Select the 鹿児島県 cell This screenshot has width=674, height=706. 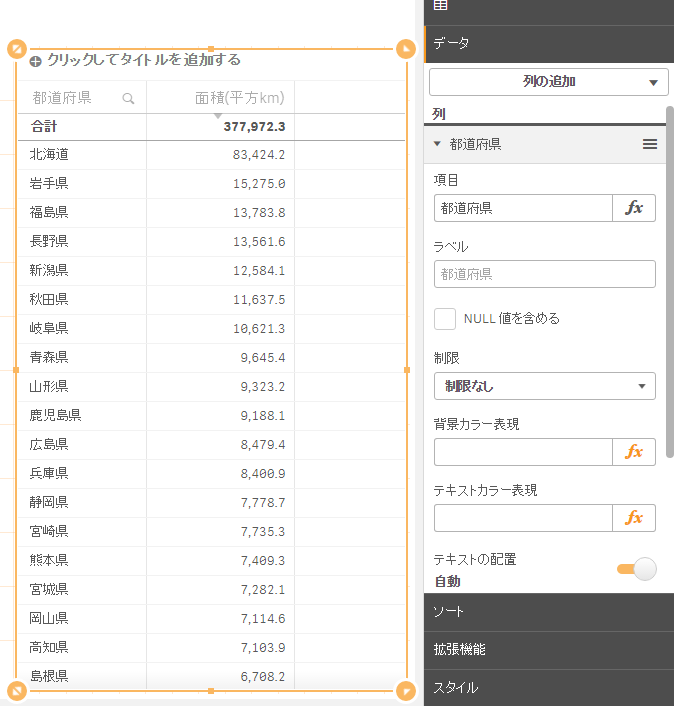[82, 416]
